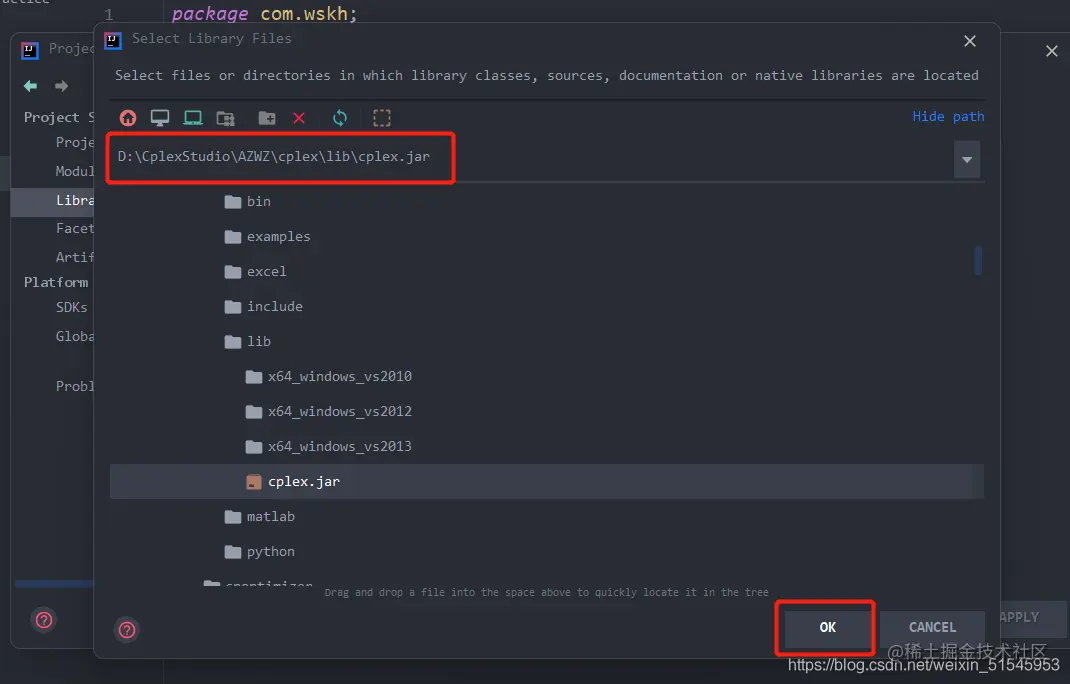Click the examples folder icon
This screenshot has height=684, width=1070.
pyautogui.click(x=233, y=237)
